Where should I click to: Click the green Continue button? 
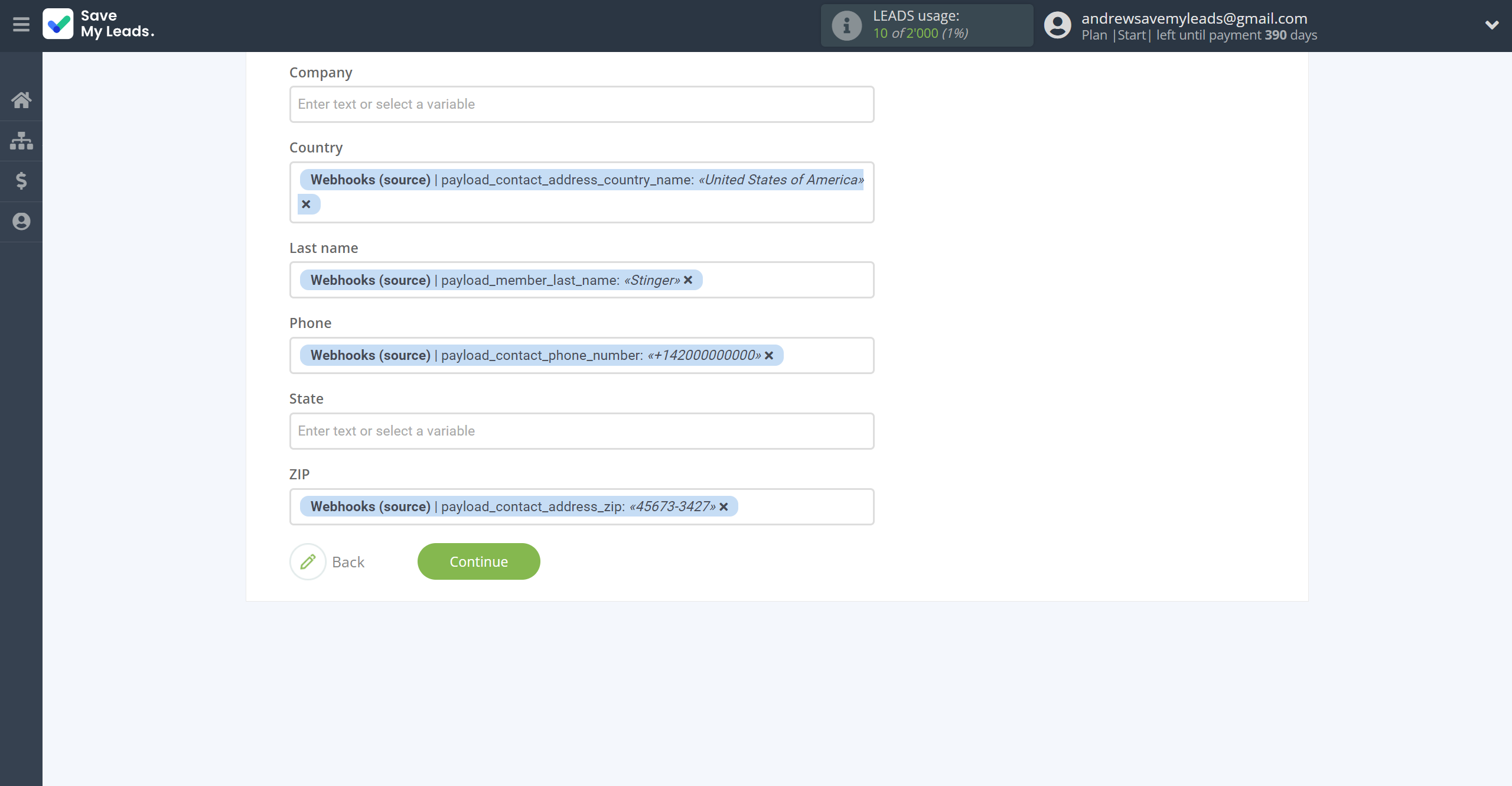(479, 561)
